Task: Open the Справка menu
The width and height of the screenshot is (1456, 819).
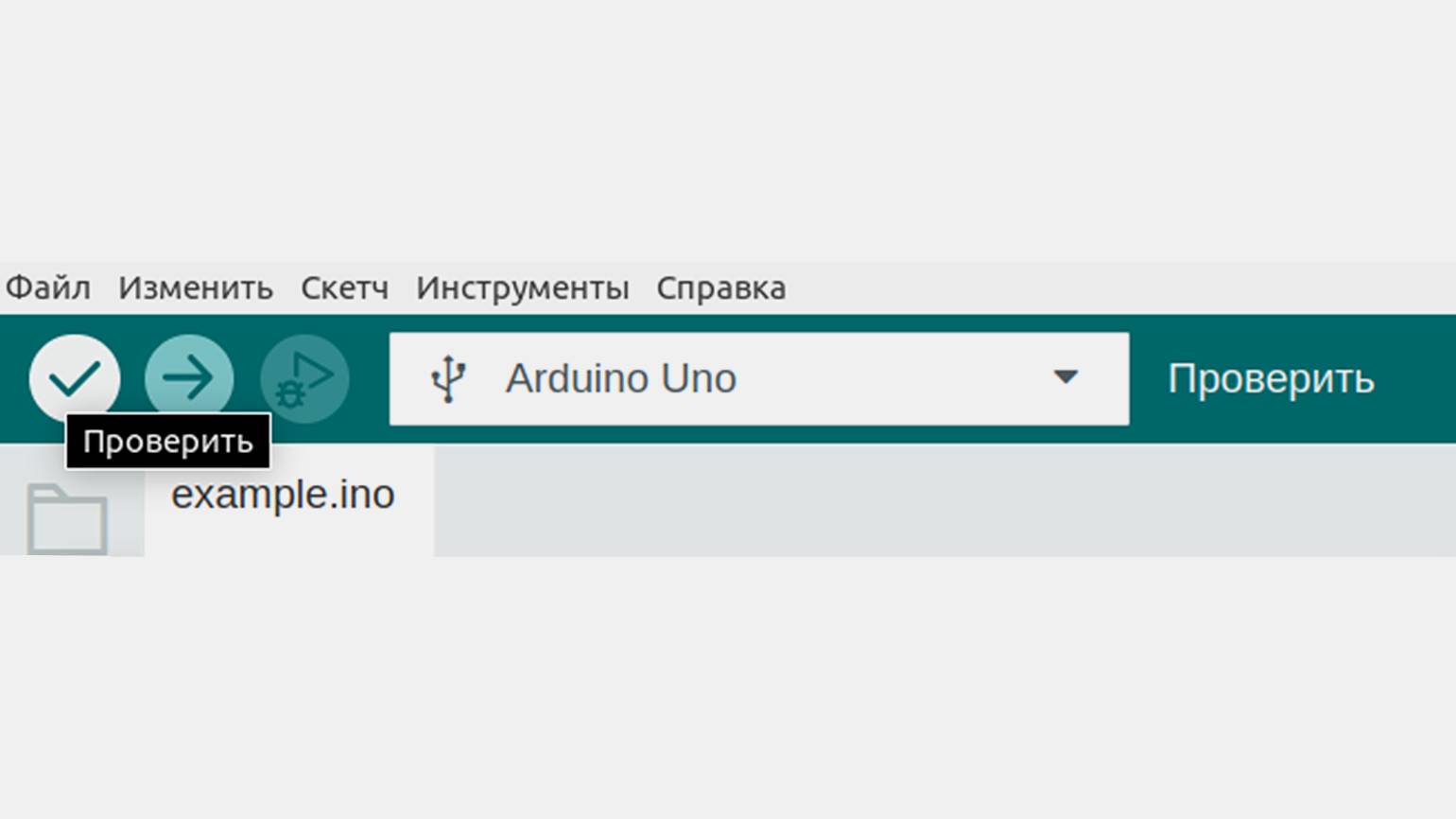Action: [x=720, y=288]
